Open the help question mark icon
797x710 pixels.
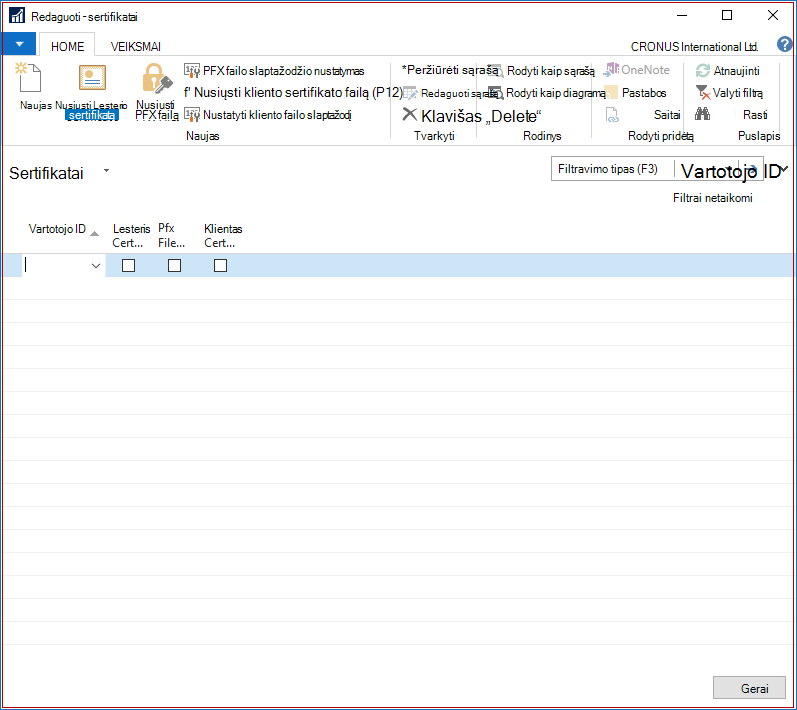coord(784,44)
